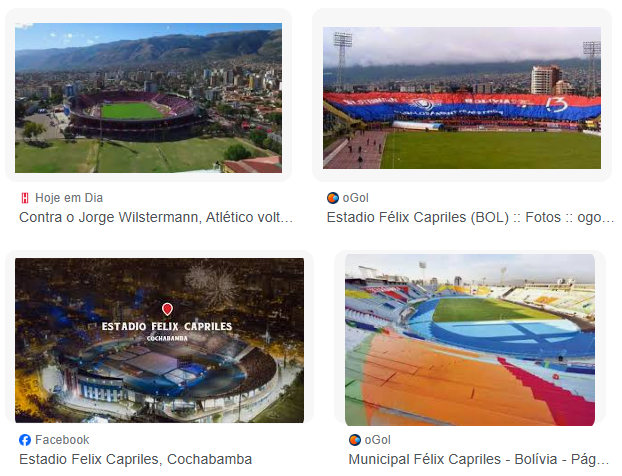Open the photo of the colorful painted stands

coord(470,340)
